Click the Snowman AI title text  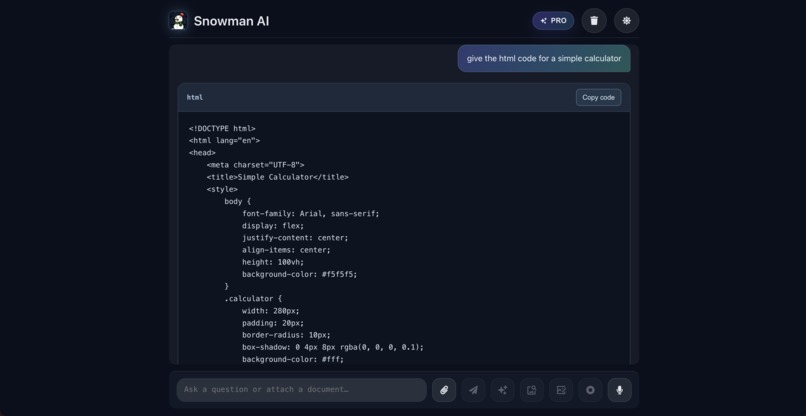[231, 21]
